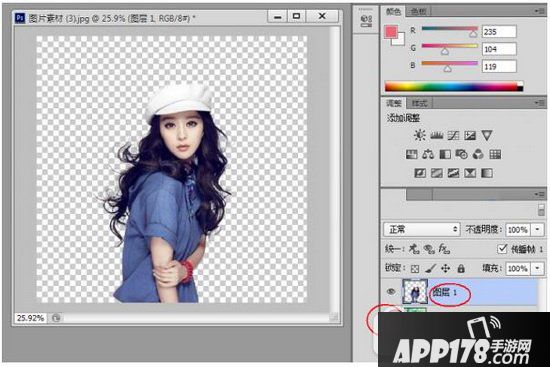Click the 不透明度 100% field
The width and height of the screenshot is (550, 367).
coord(518,230)
